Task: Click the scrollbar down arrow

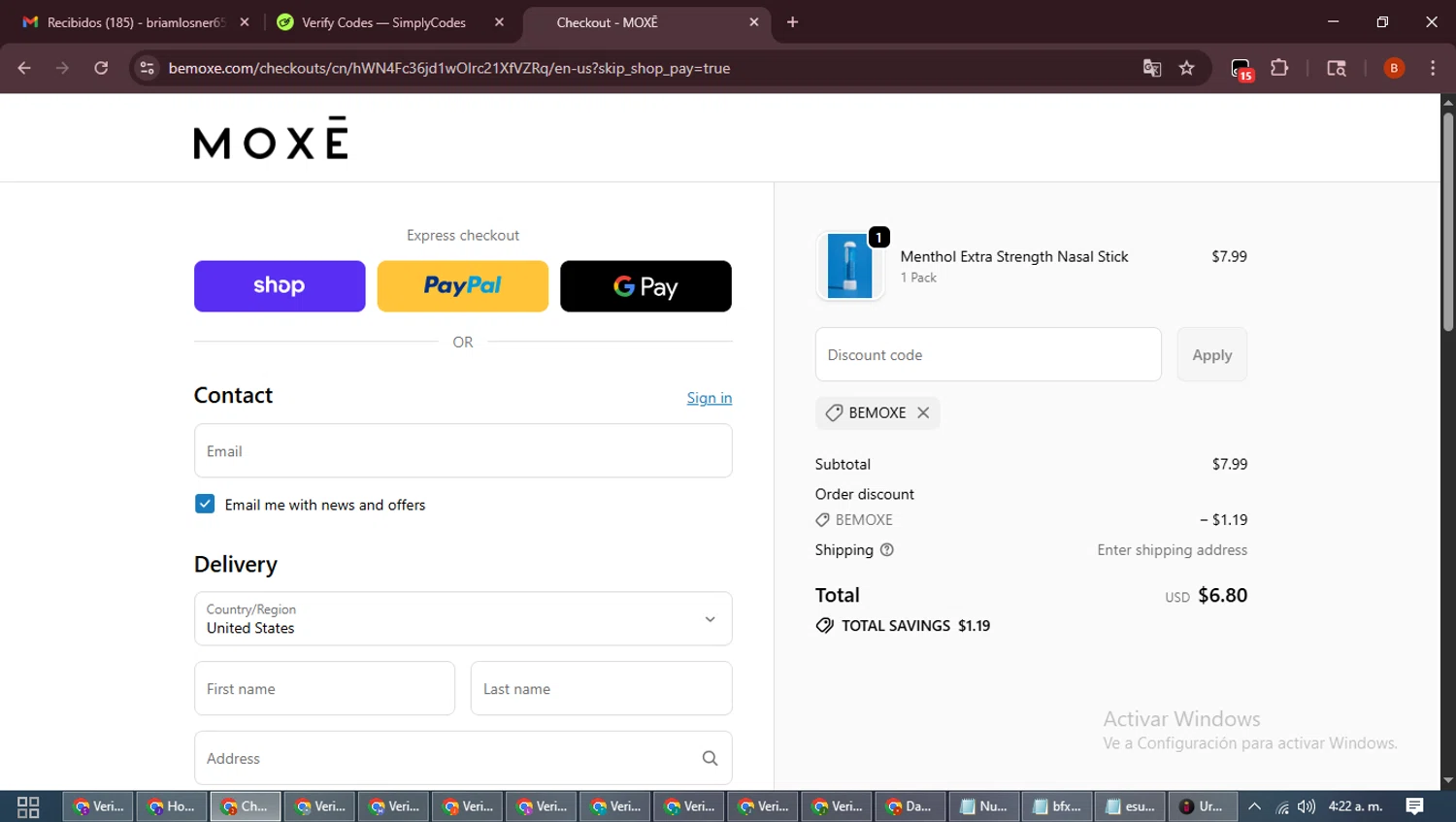Action: [x=1448, y=780]
